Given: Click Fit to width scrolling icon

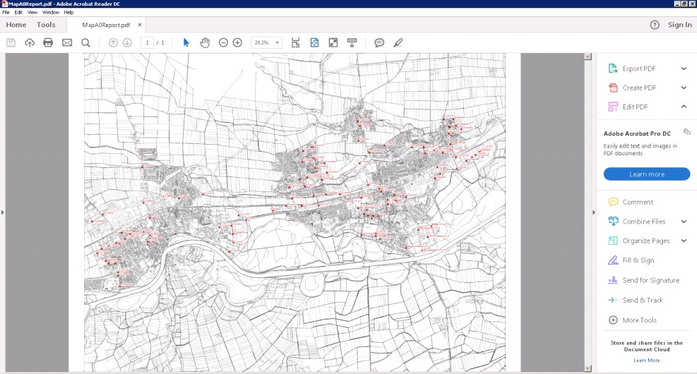Looking at the screenshot, I should (x=295, y=43).
